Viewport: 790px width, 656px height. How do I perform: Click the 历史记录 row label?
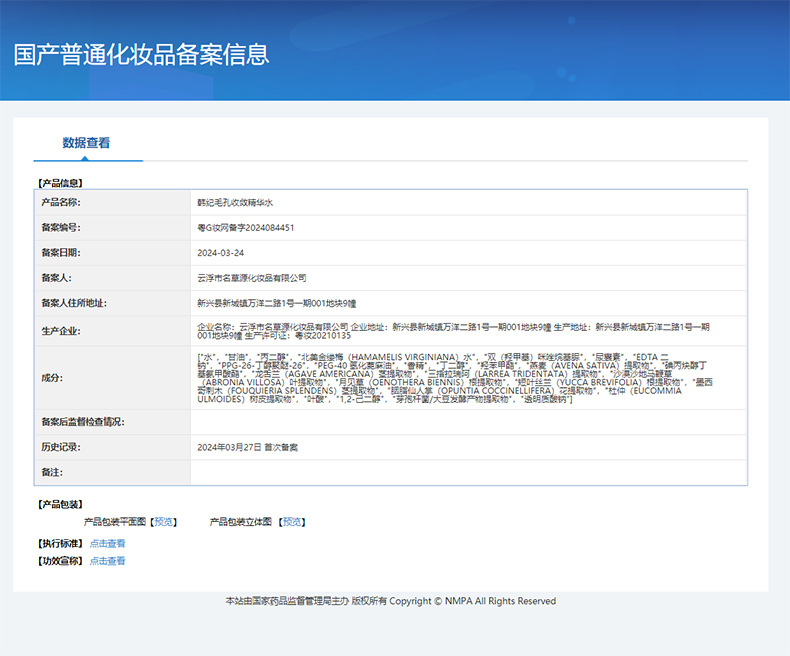coord(61,447)
